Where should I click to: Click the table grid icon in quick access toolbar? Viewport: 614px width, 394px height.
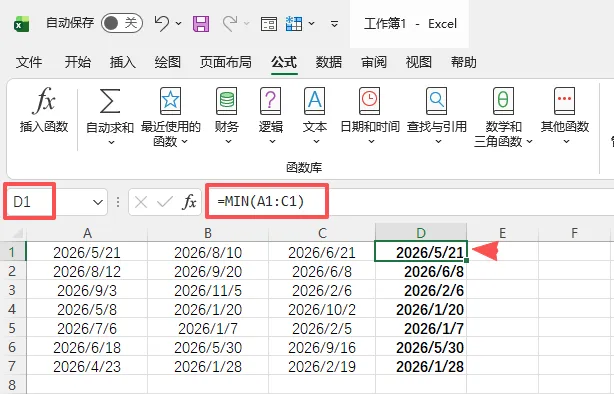(294, 23)
